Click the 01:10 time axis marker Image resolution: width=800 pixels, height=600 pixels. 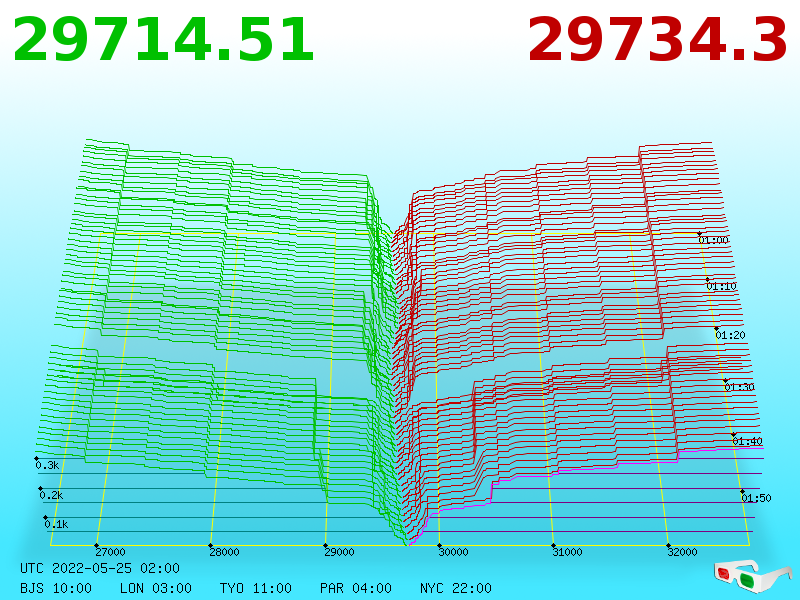721,286
